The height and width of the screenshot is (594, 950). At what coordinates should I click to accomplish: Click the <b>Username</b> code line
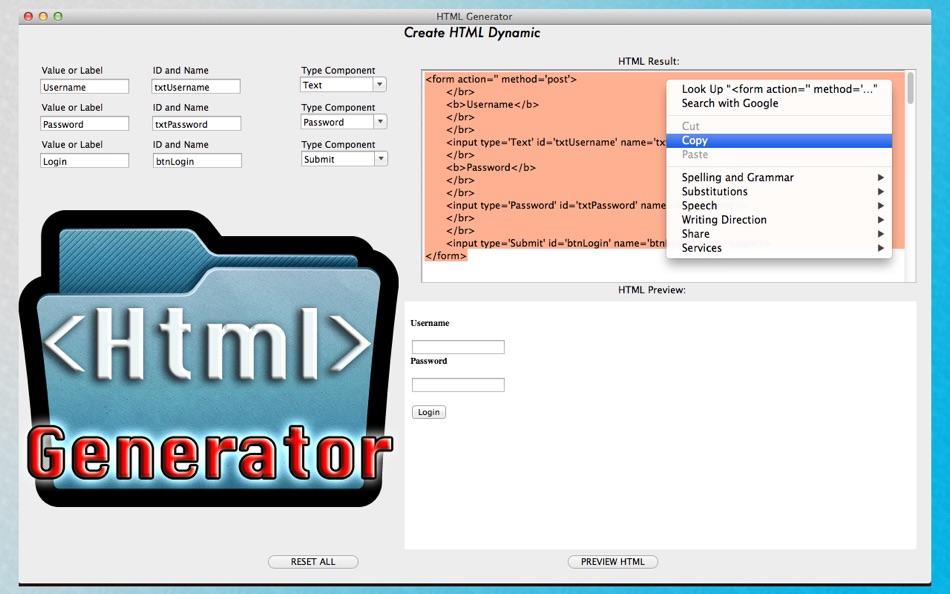tap(493, 104)
